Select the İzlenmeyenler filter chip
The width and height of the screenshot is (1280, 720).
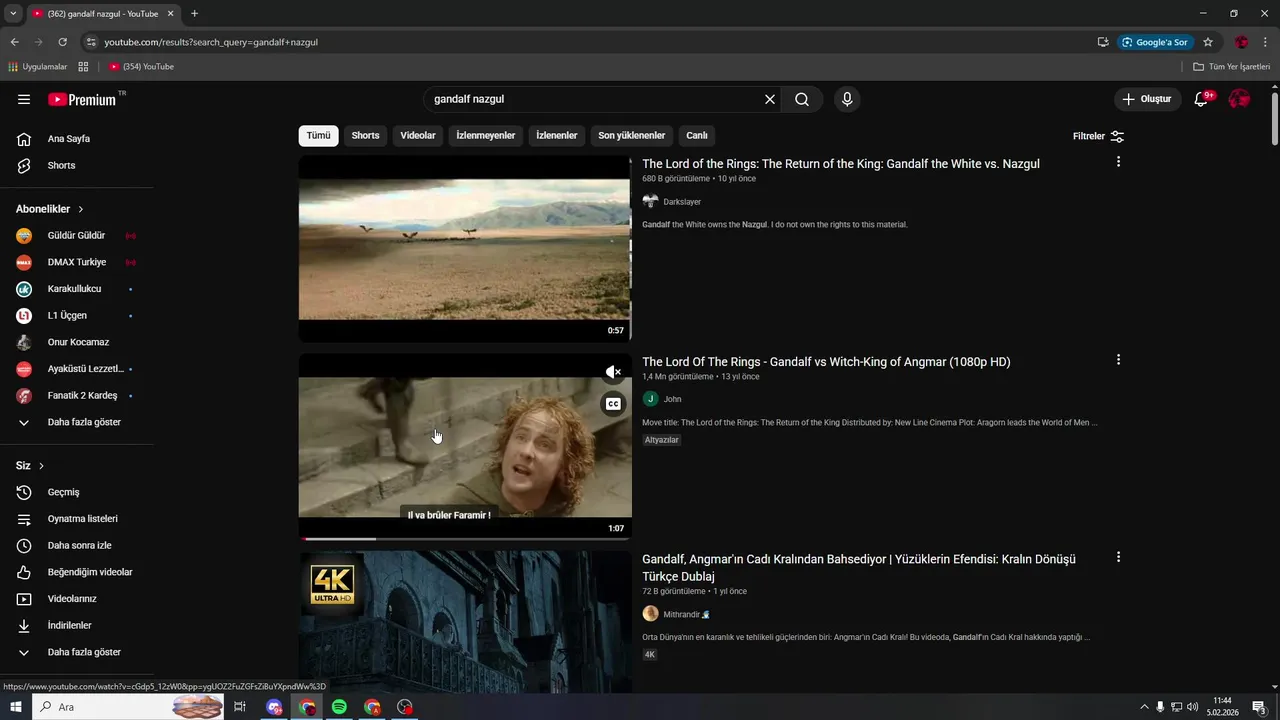click(486, 136)
